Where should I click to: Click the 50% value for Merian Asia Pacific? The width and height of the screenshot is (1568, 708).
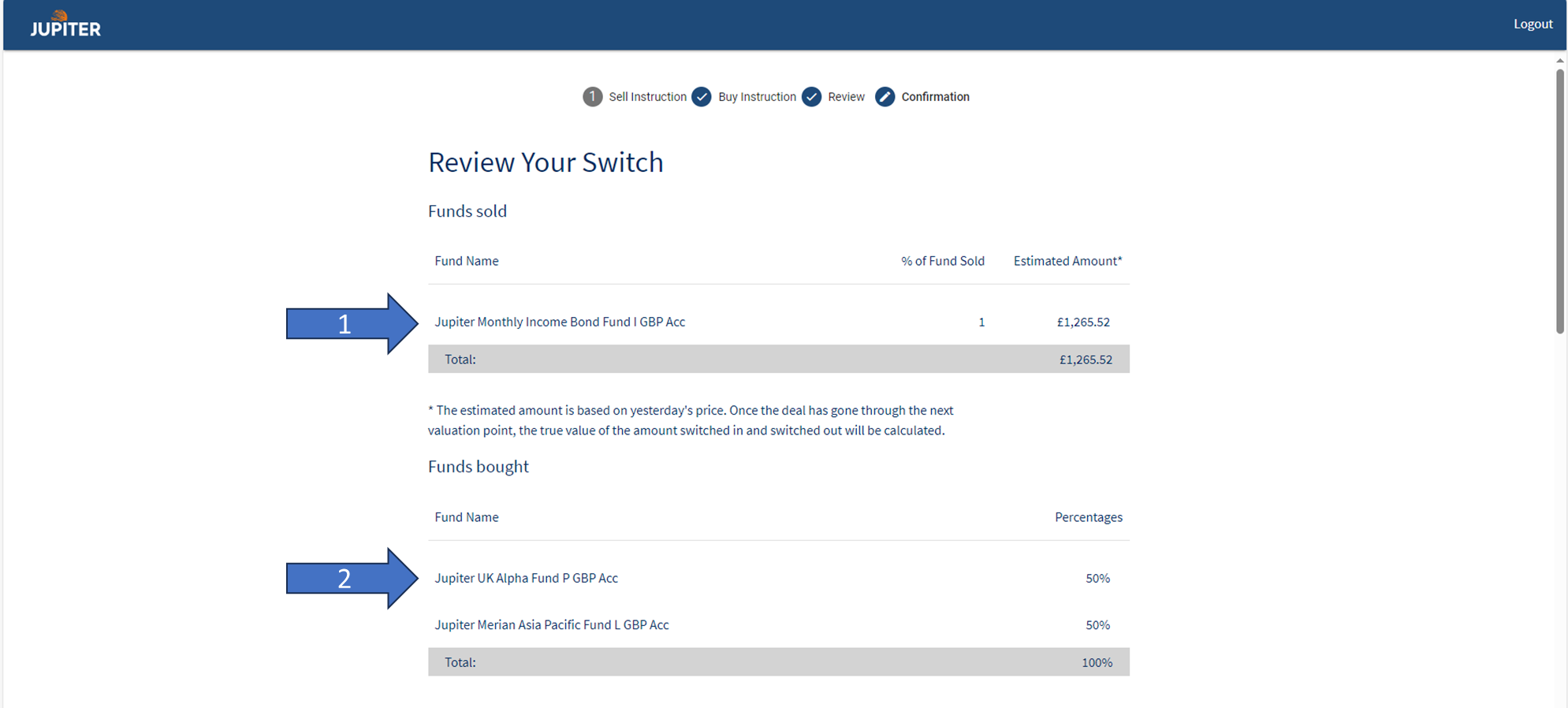[x=1097, y=624]
